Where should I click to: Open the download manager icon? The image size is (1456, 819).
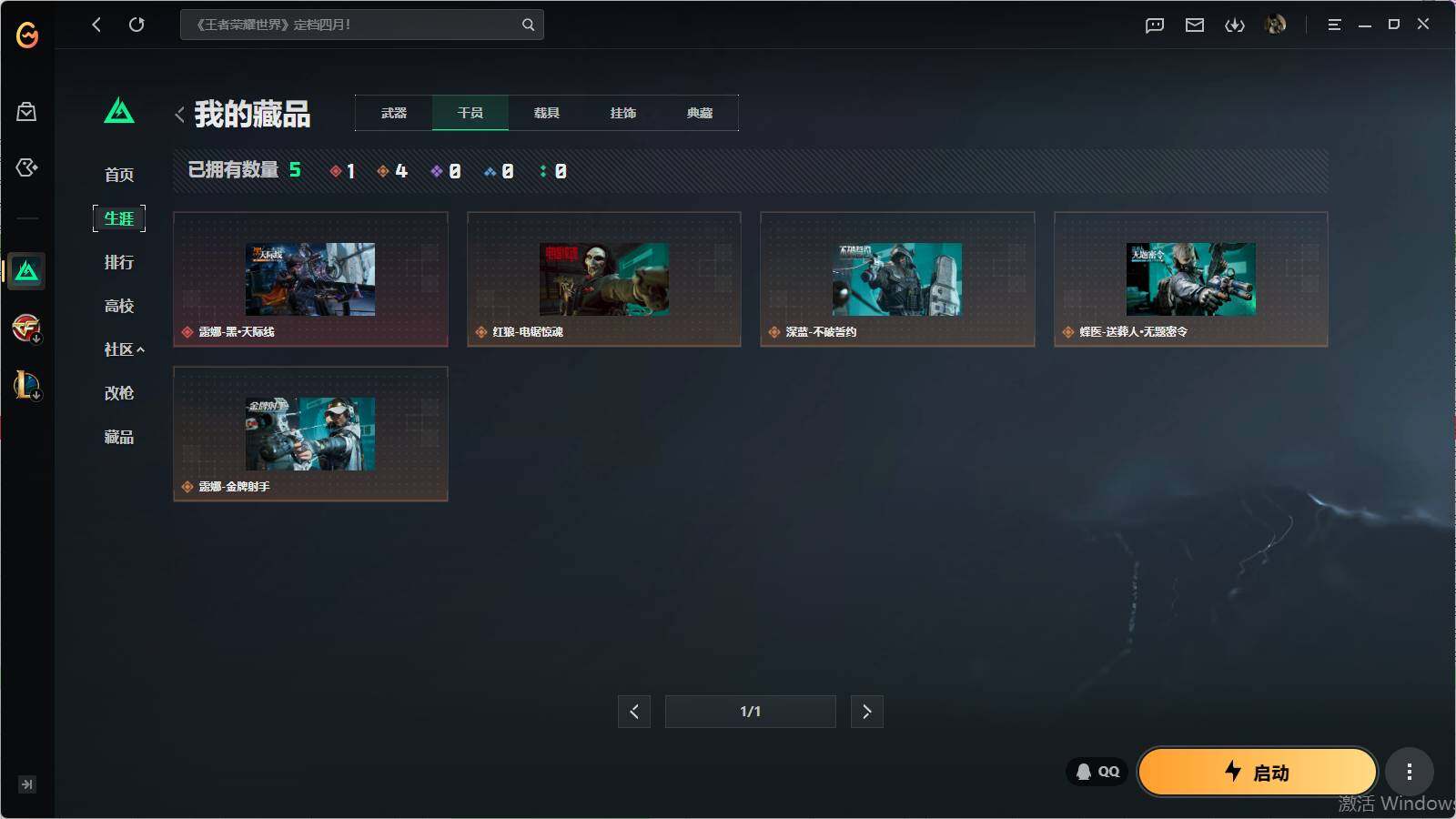pyautogui.click(x=1235, y=25)
